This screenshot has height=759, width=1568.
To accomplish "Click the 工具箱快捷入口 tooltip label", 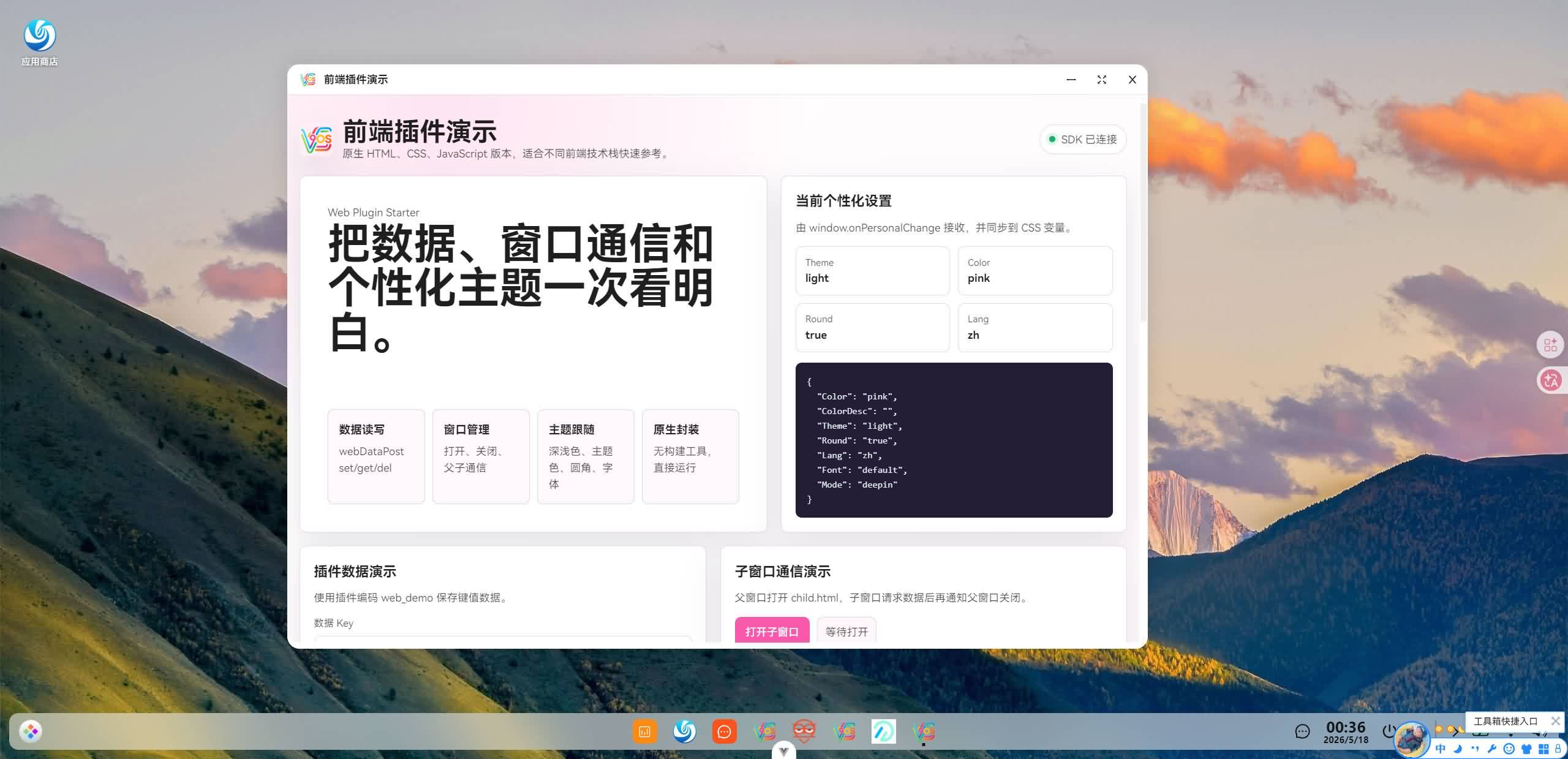I will point(1506,722).
